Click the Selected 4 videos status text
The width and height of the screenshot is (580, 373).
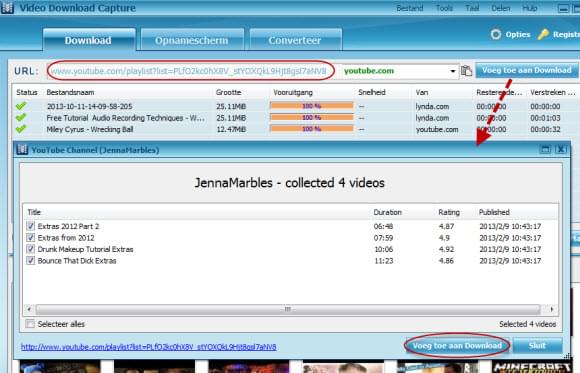tap(527, 324)
